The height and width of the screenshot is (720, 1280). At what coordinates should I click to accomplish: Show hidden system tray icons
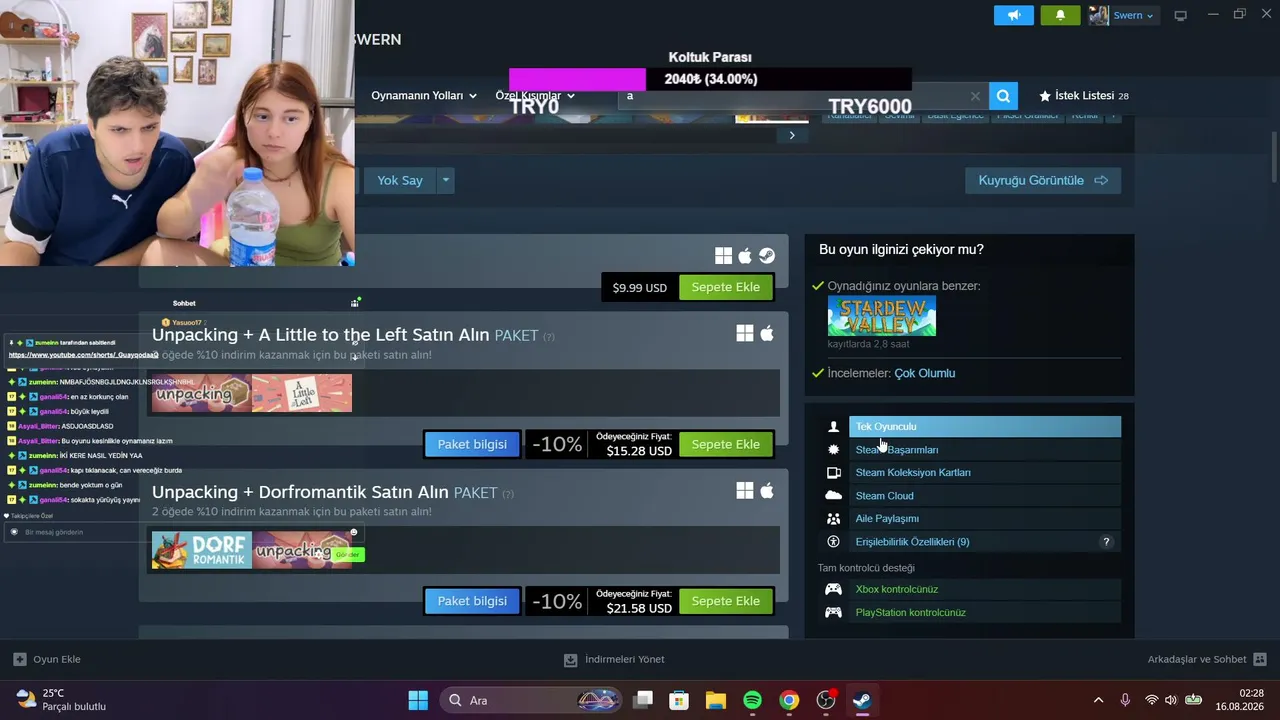coord(1098,700)
